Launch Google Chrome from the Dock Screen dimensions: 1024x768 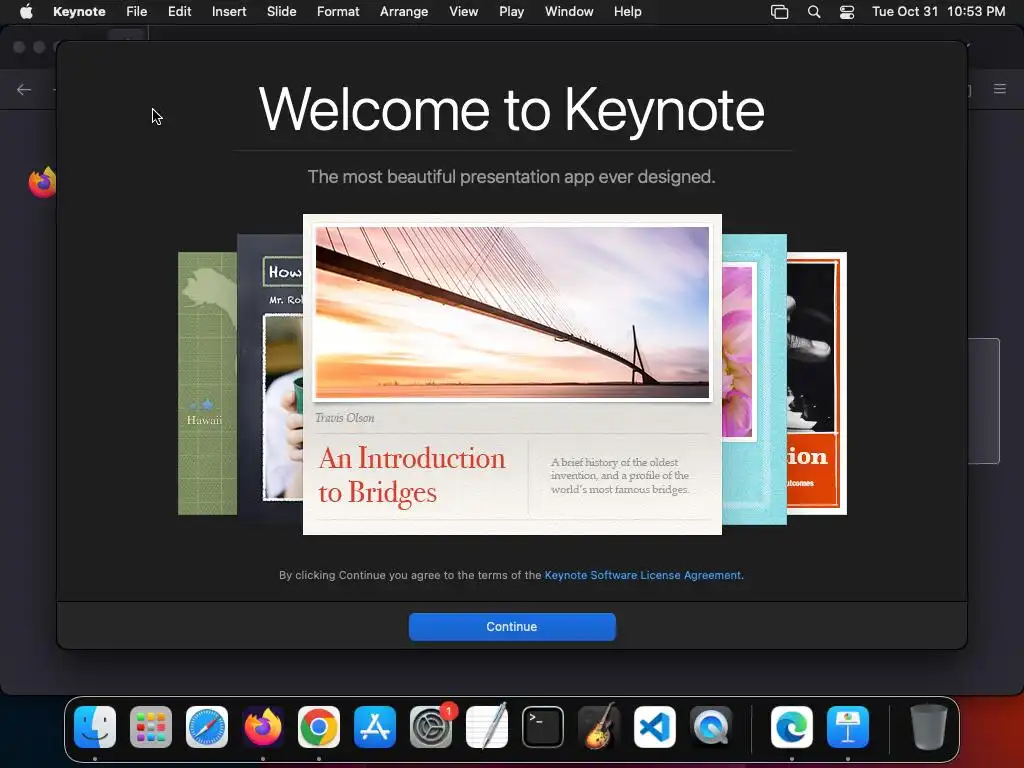(319, 727)
